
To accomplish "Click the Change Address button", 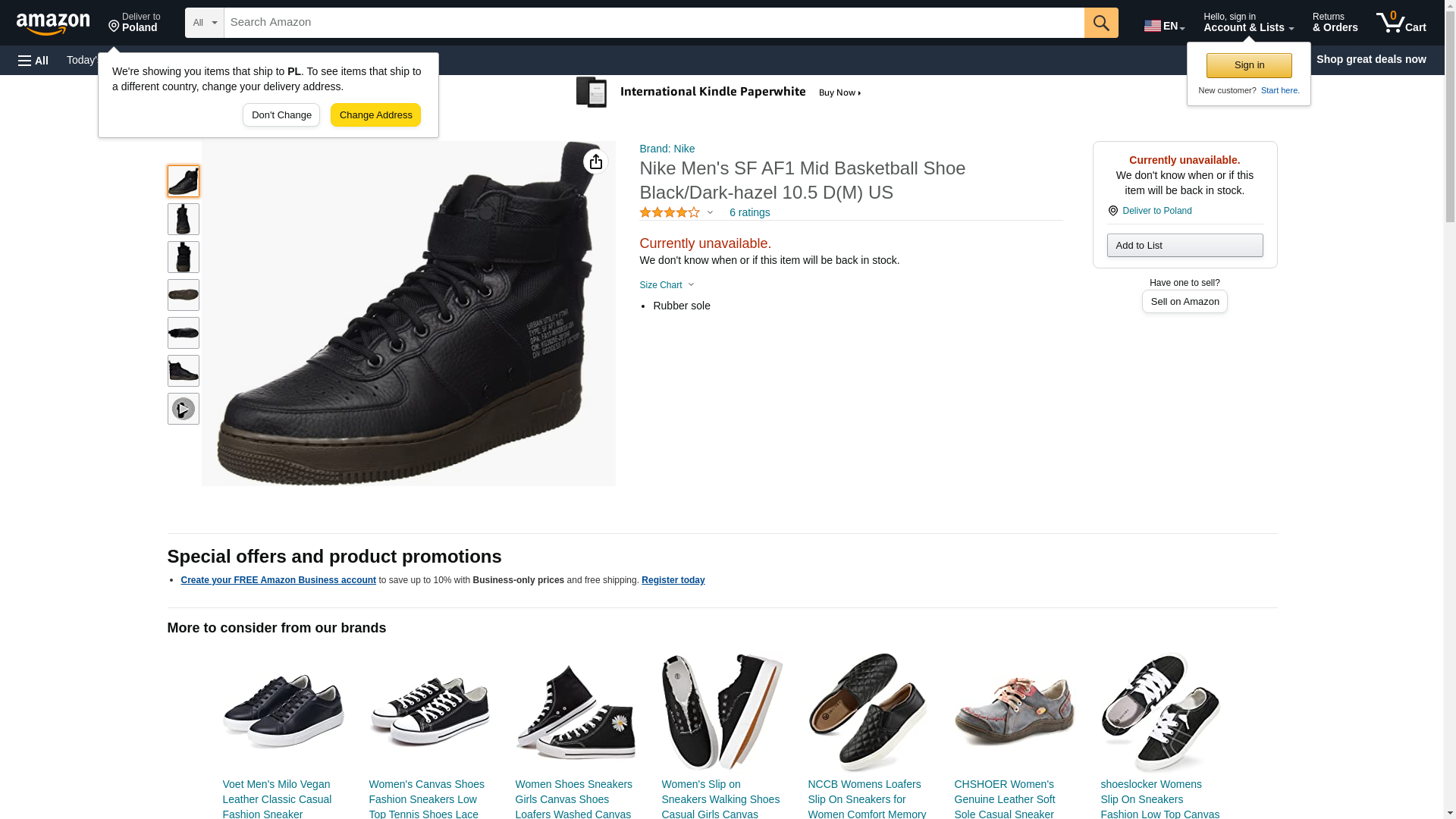I will click(375, 115).
